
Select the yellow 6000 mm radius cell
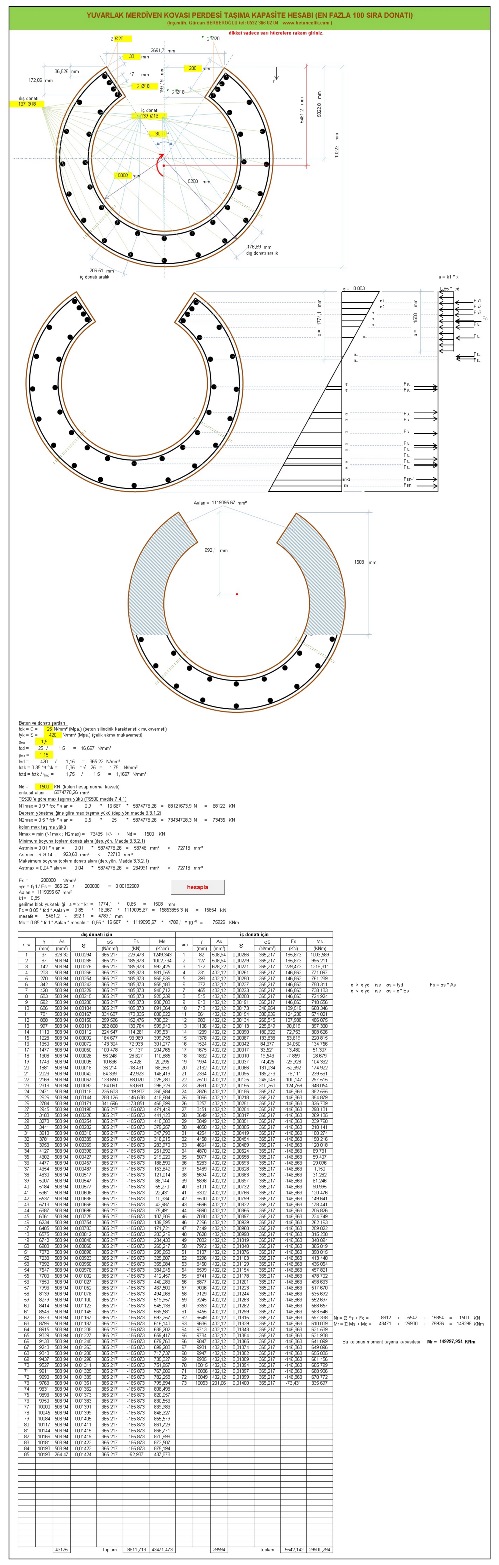[x=124, y=175]
